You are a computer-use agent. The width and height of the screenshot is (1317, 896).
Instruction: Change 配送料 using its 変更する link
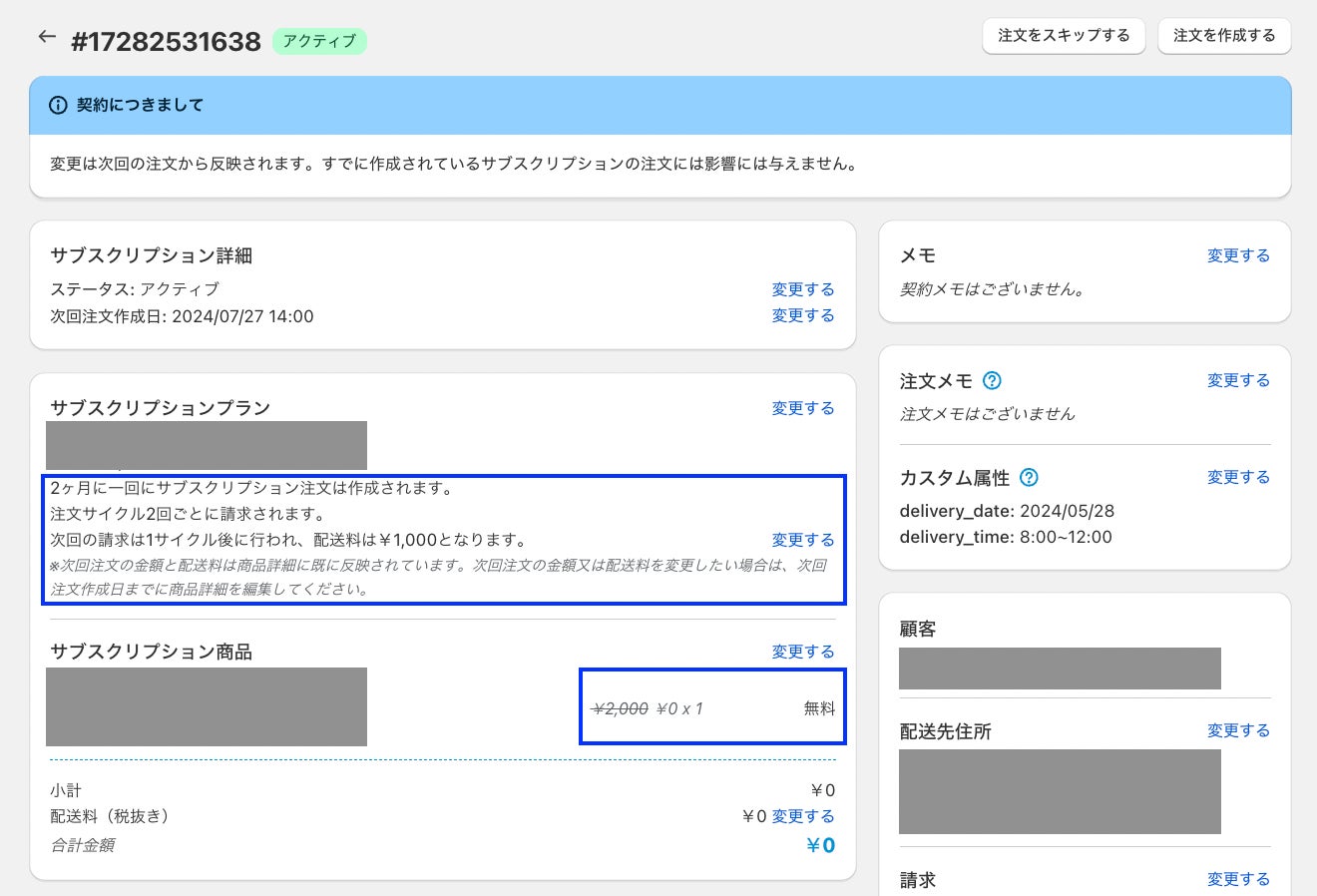pyautogui.click(x=802, y=816)
